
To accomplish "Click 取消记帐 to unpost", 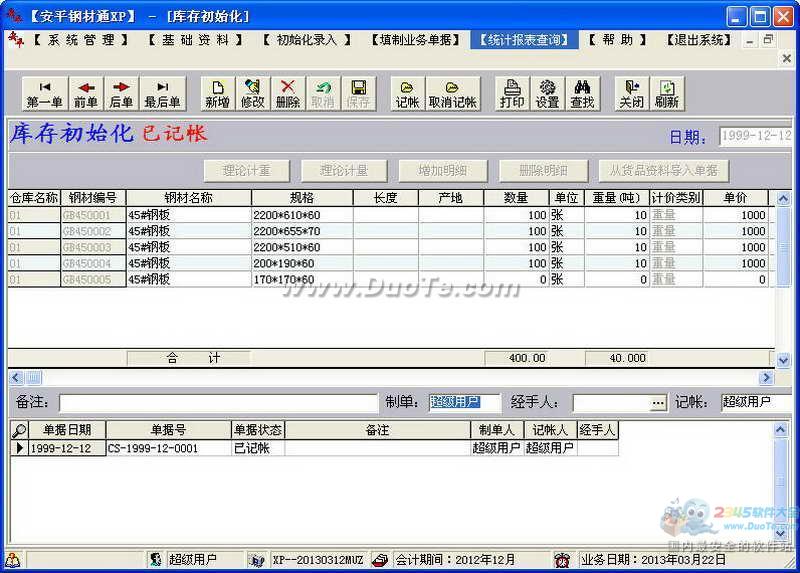I will pos(453,94).
